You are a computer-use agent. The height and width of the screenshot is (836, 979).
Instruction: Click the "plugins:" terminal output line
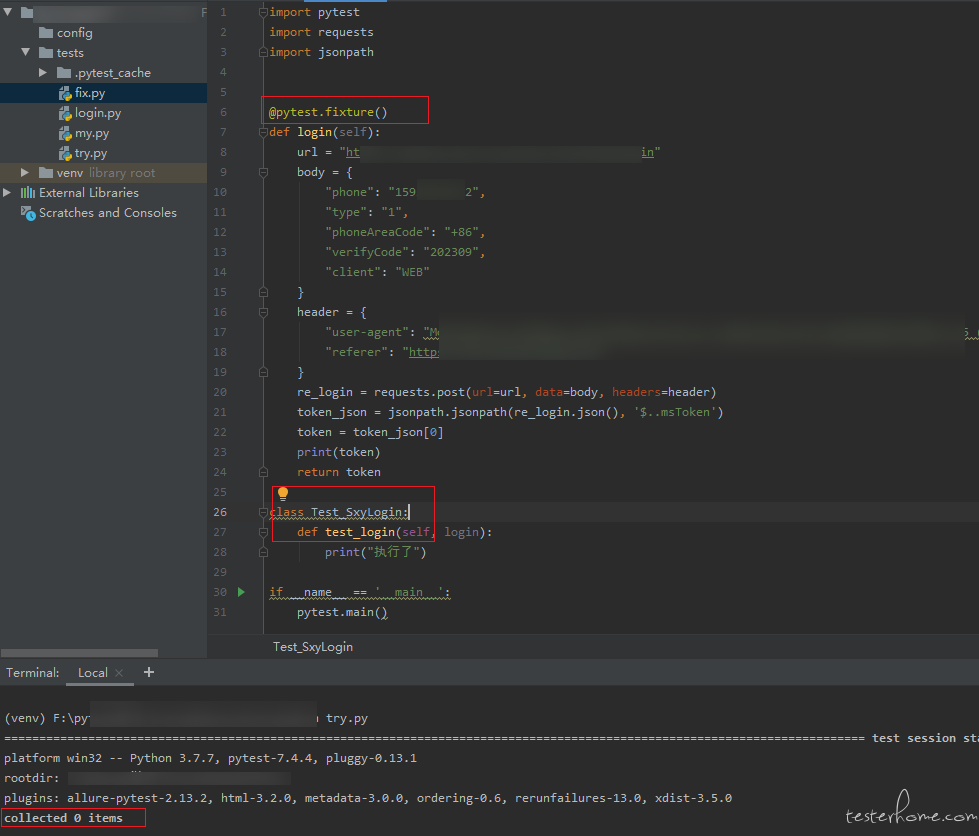[x=368, y=798]
